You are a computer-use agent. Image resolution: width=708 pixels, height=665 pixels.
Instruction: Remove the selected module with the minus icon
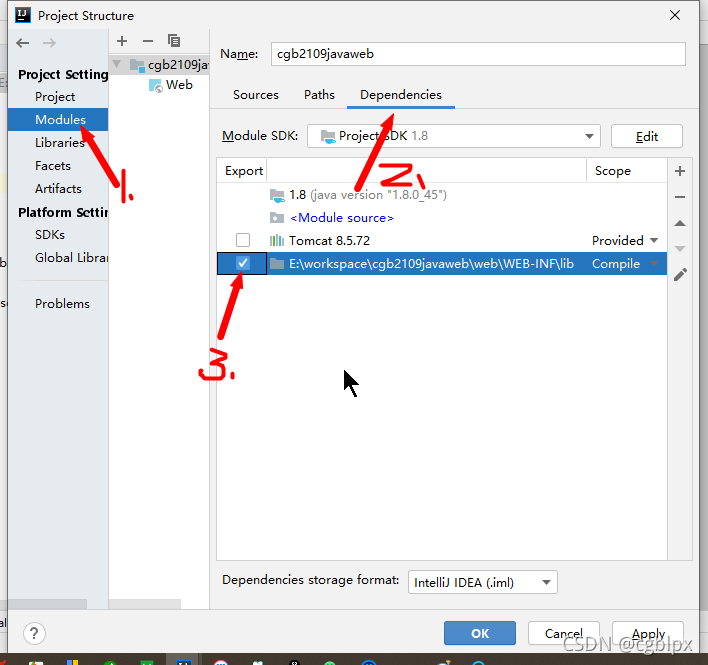pyautogui.click(x=148, y=41)
